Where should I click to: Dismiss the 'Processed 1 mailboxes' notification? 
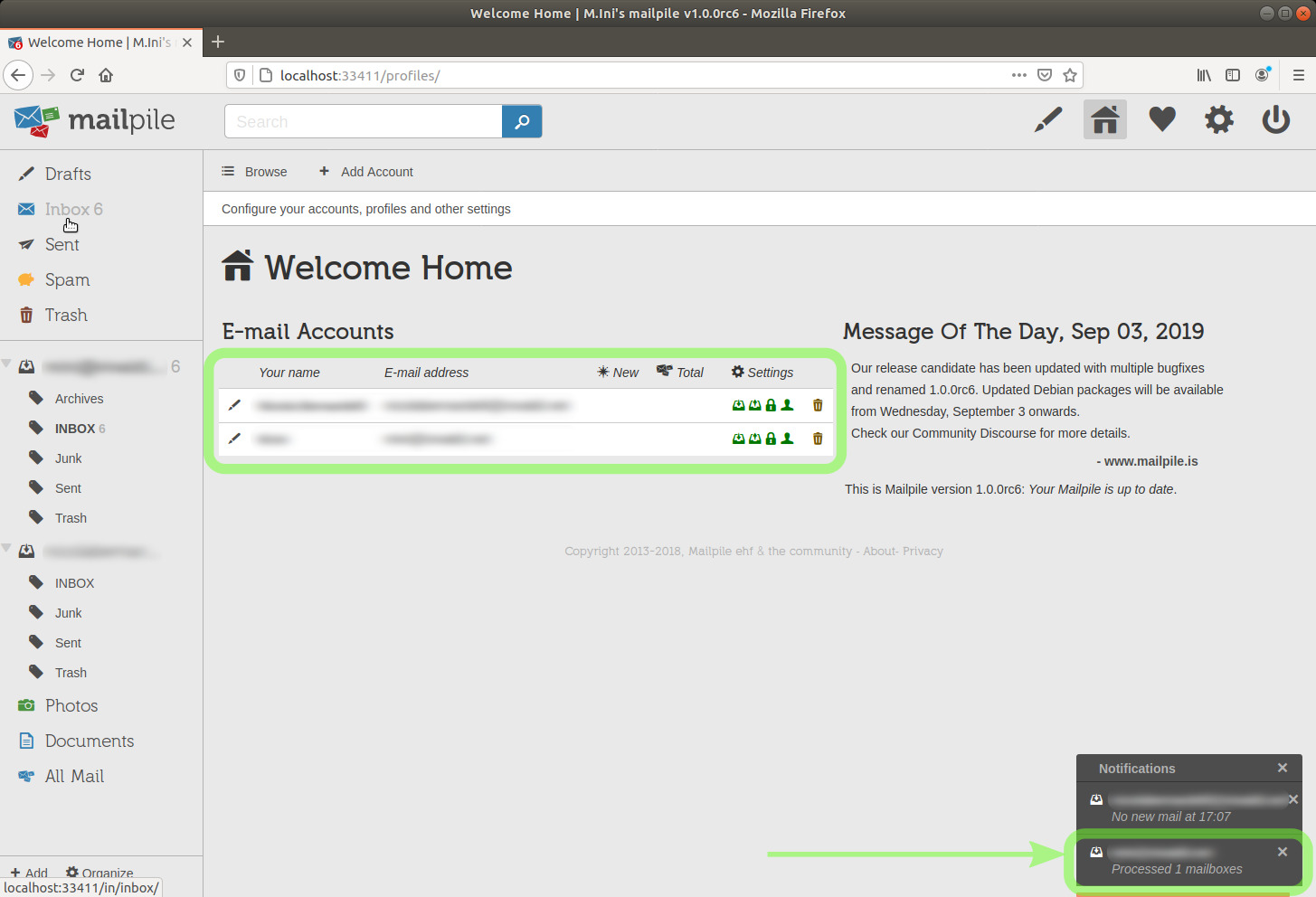(1283, 852)
